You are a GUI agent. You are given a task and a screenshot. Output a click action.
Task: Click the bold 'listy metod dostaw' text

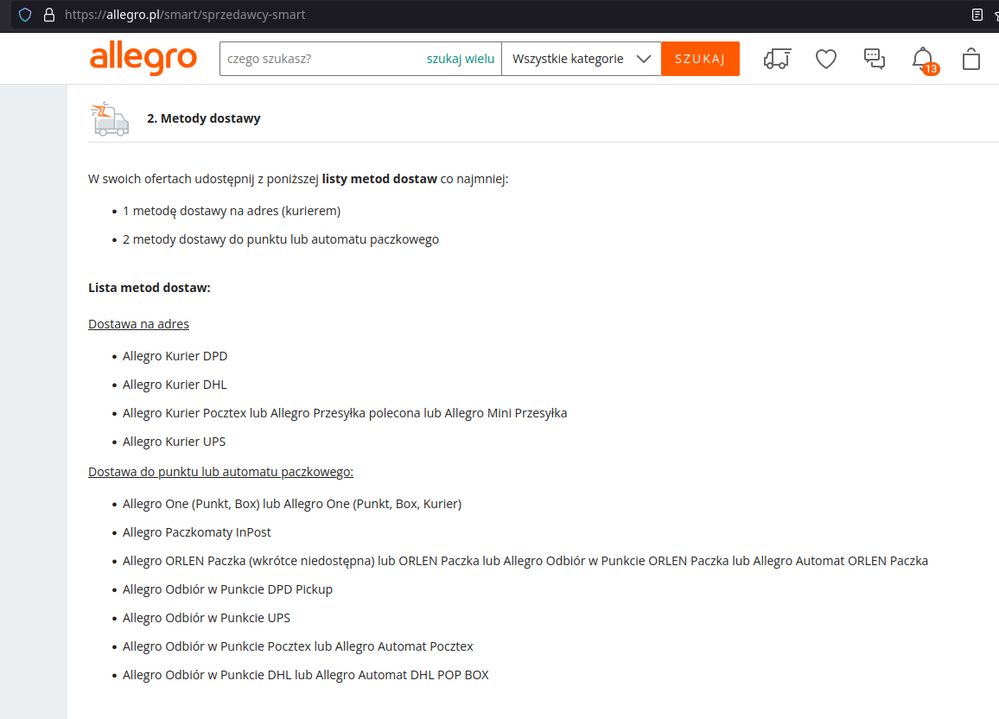click(x=379, y=179)
